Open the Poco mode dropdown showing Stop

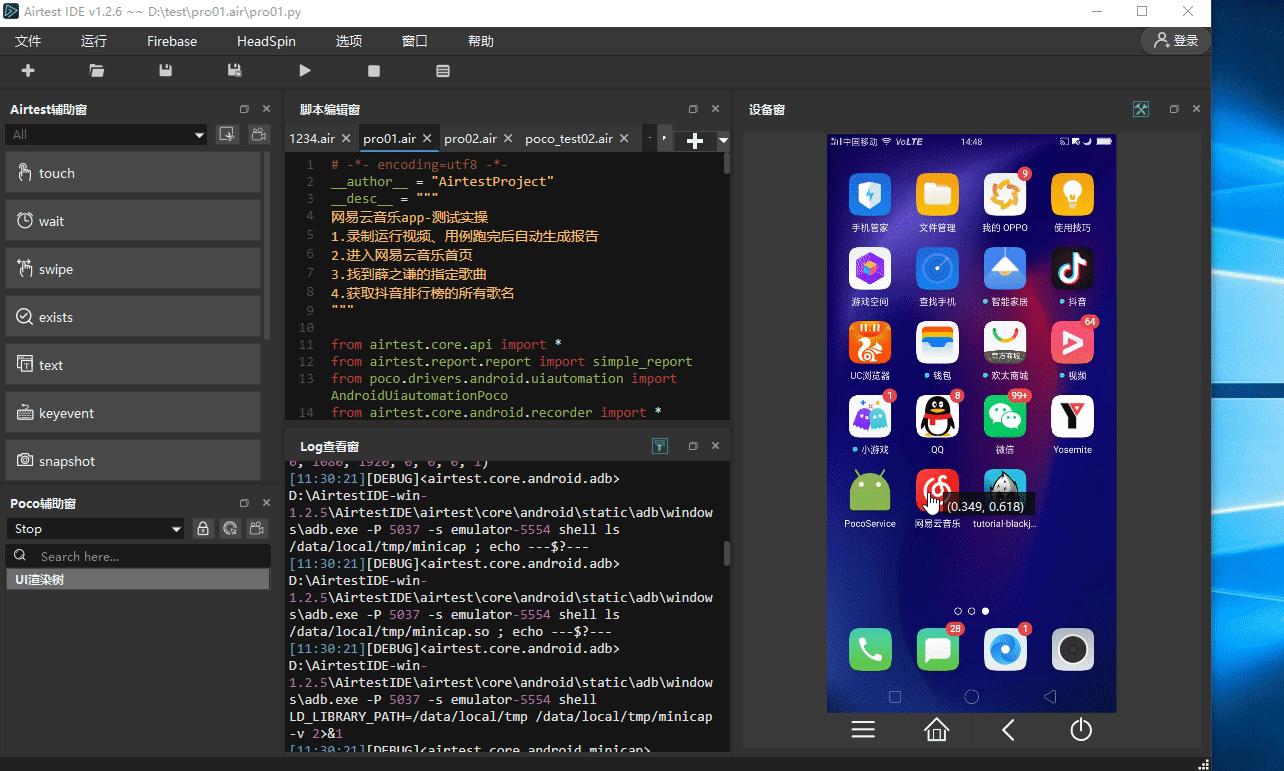point(96,528)
